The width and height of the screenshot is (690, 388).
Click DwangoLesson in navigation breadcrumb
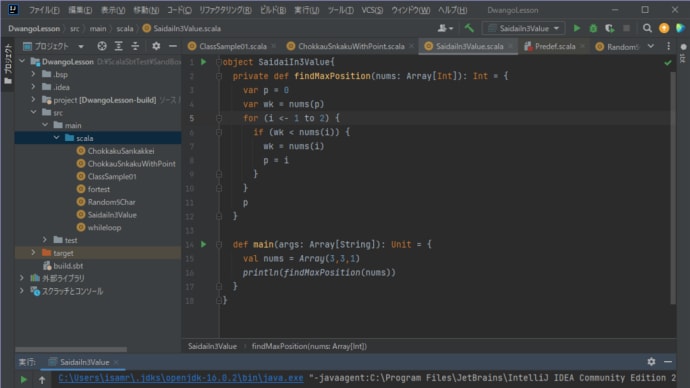[x=34, y=29]
